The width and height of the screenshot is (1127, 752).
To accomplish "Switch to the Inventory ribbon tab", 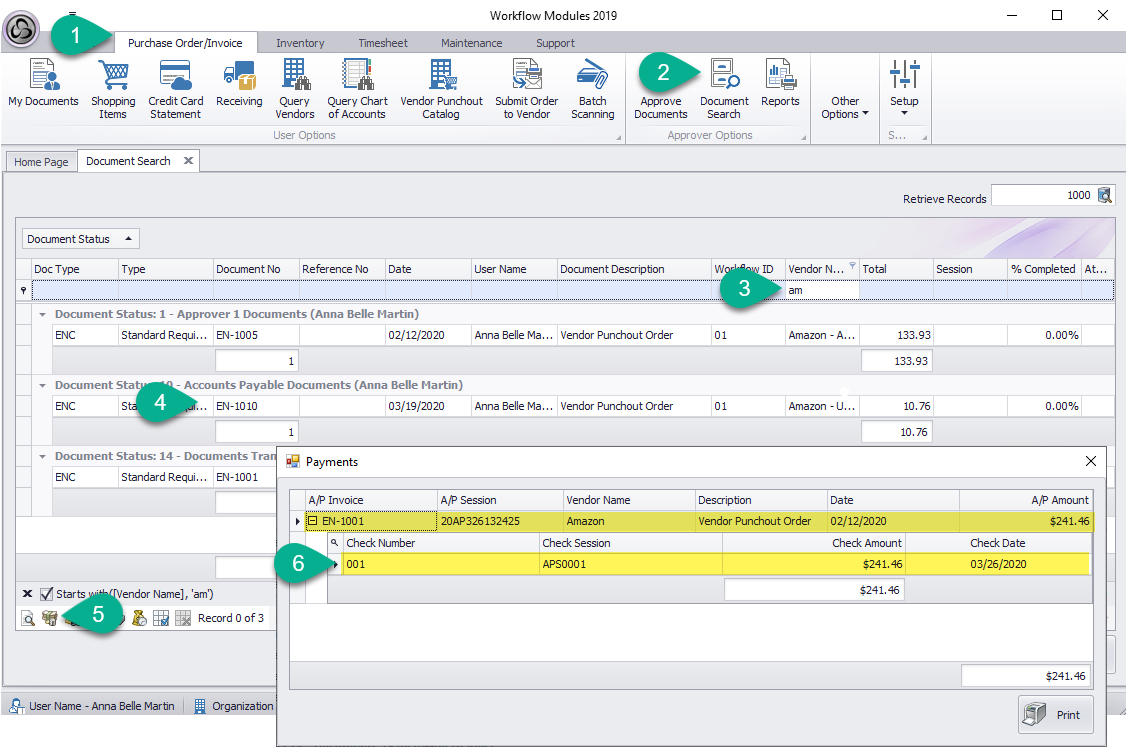I will (x=300, y=43).
